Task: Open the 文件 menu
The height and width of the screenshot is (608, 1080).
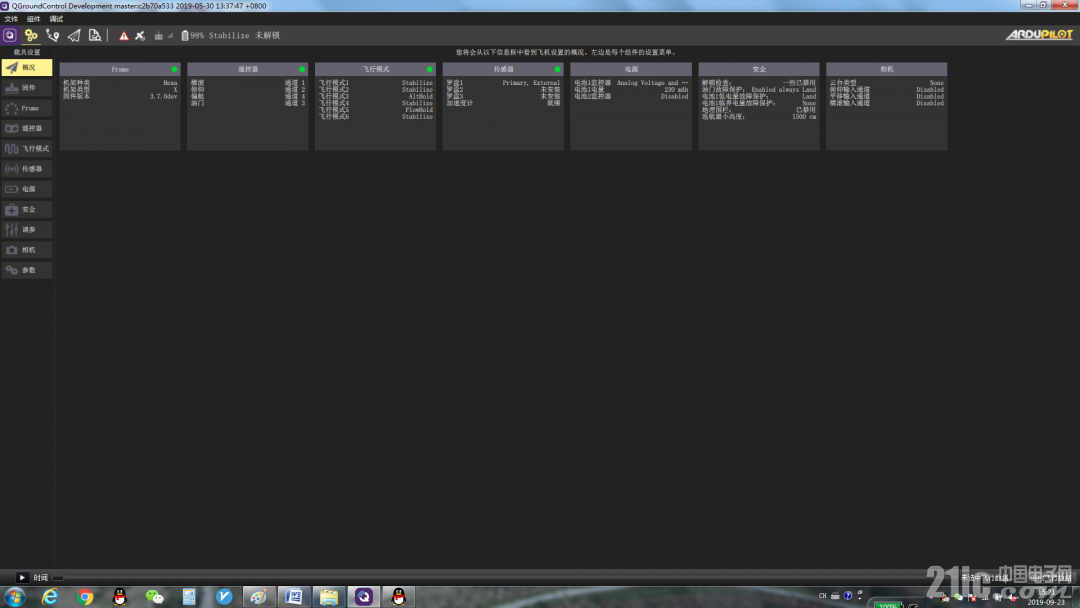Action: pyautogui.click(x=12, y=19)
